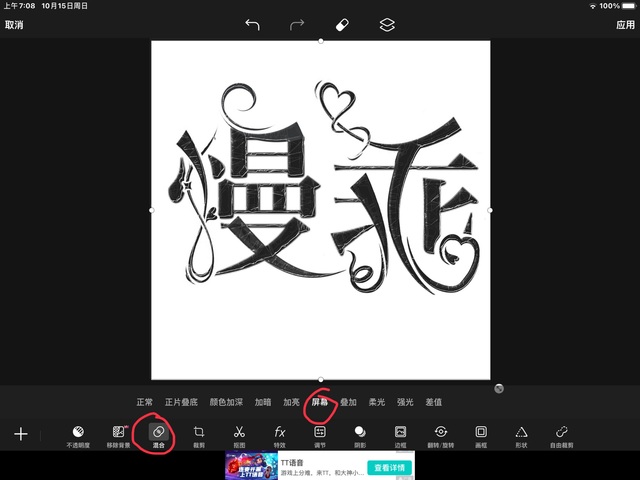Image resolution: width=640 pixels, height=480 pixels.
Task: Open the 混合 blend tool
Action: coord(159,434)
